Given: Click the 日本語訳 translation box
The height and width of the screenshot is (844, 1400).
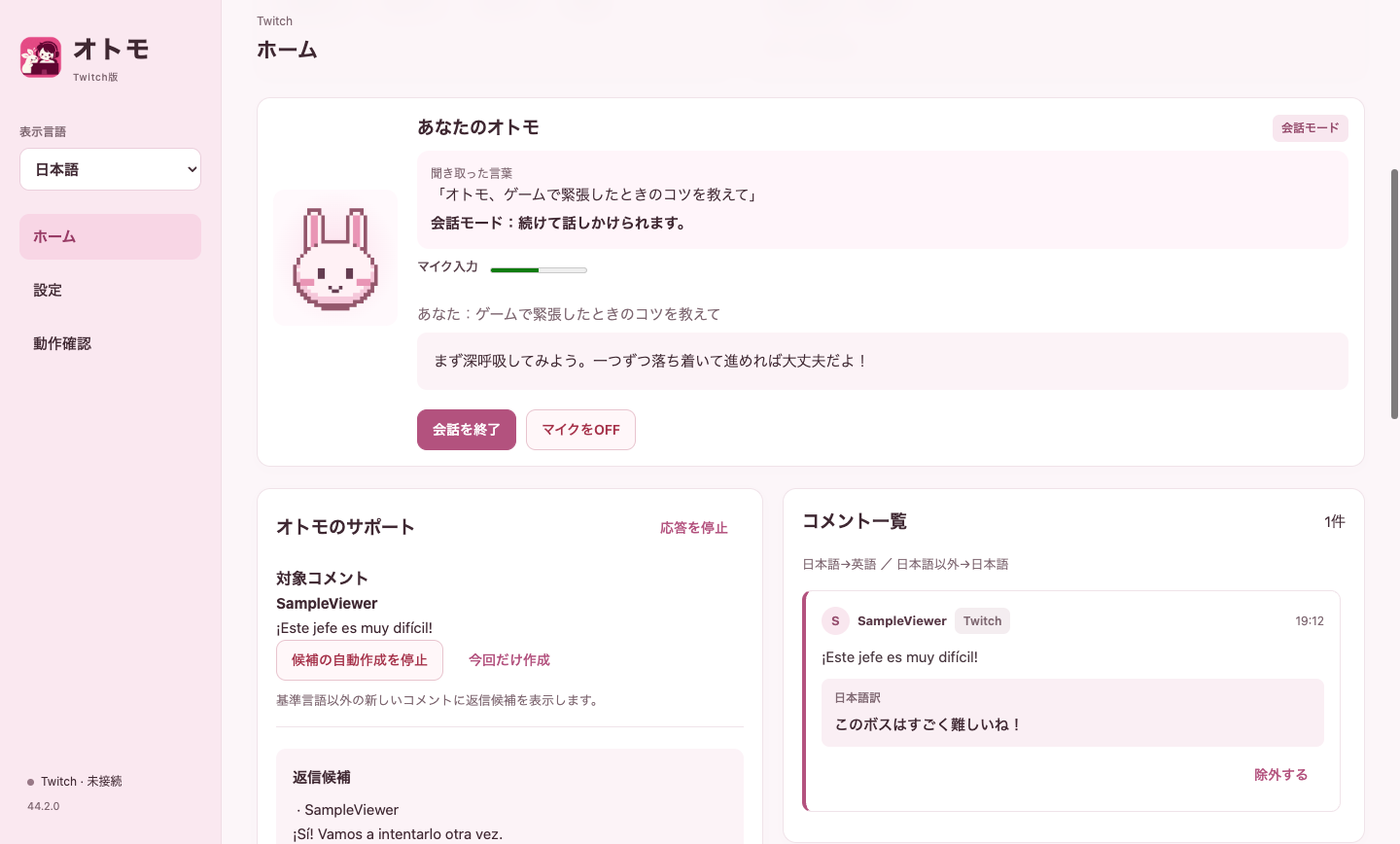Looking at the screenshot, I should [1073, 713].
